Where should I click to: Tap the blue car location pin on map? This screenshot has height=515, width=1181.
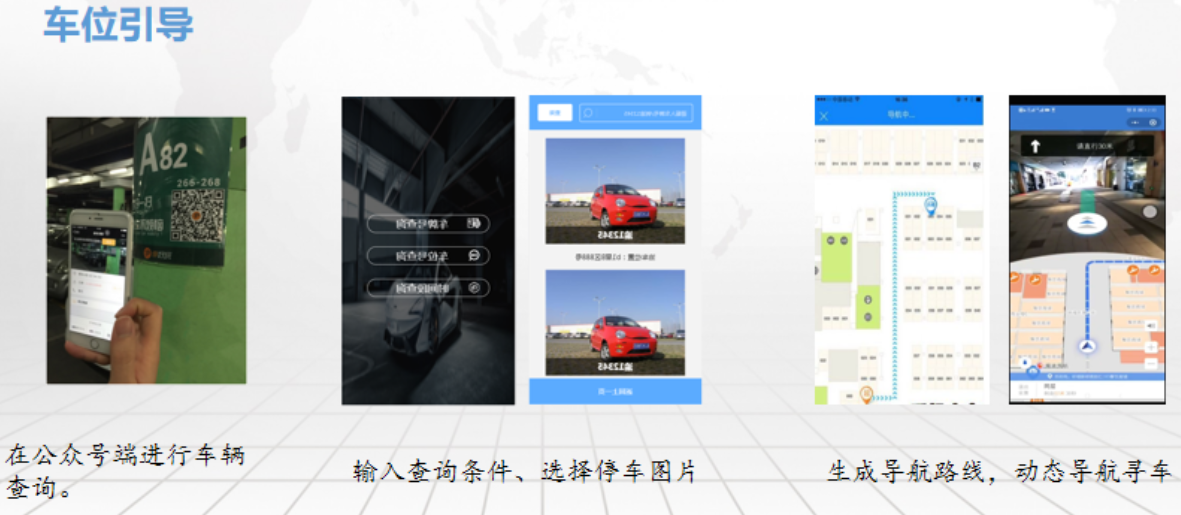(930, 207)
